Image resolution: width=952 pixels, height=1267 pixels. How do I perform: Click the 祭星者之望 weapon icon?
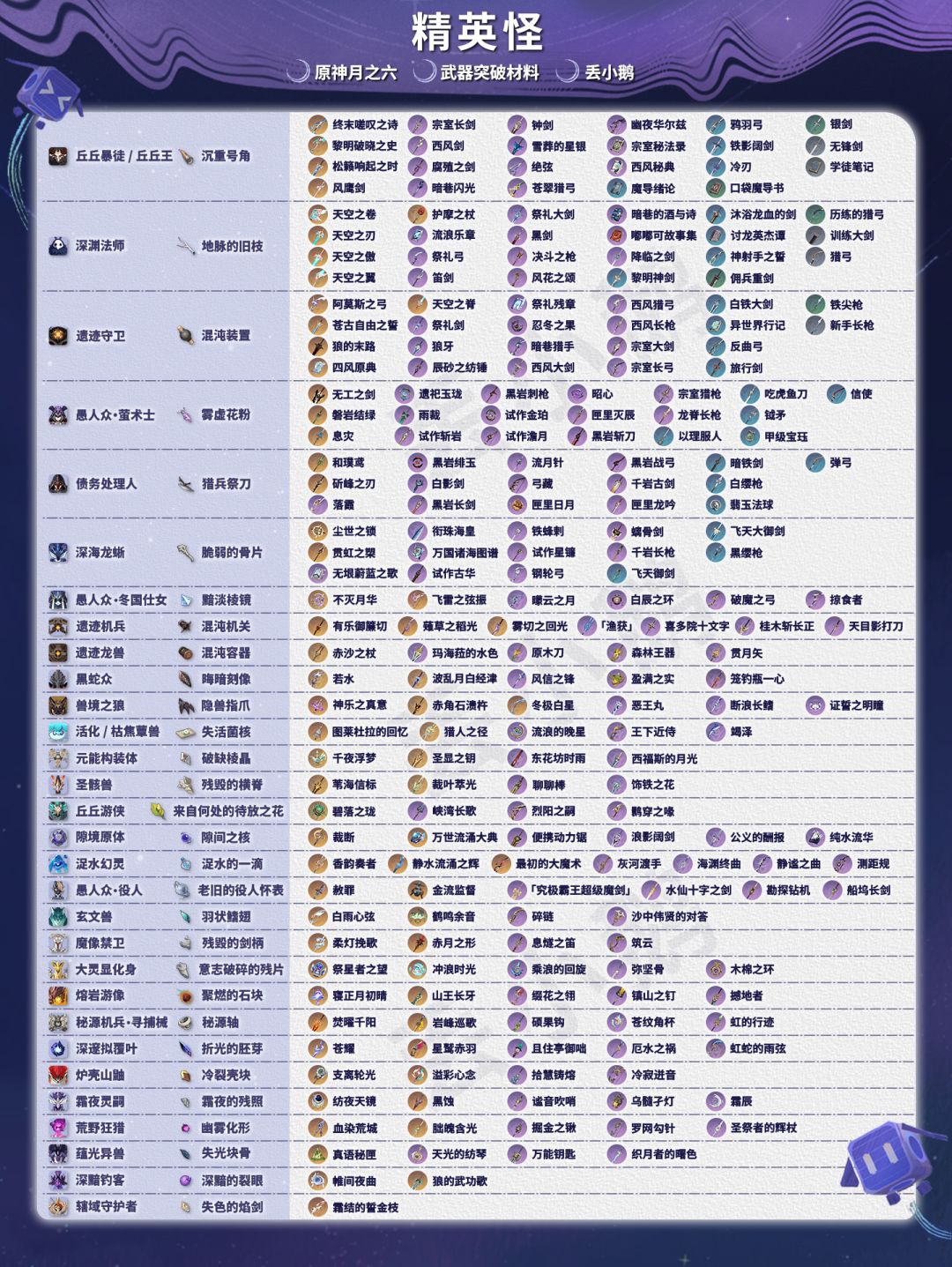click(318, 970)
